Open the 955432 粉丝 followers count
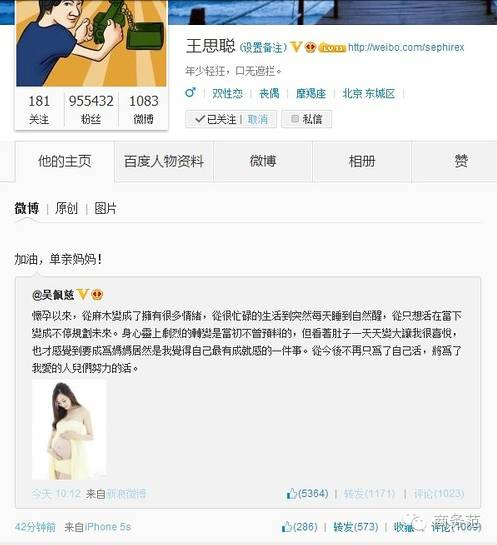This screenshot has height=545, width=497. coord(91,109)
